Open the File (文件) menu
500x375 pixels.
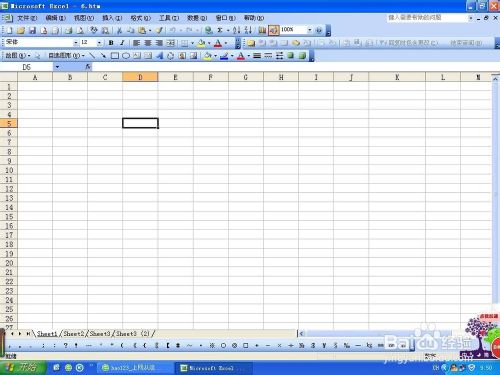[x=27, y=18]
